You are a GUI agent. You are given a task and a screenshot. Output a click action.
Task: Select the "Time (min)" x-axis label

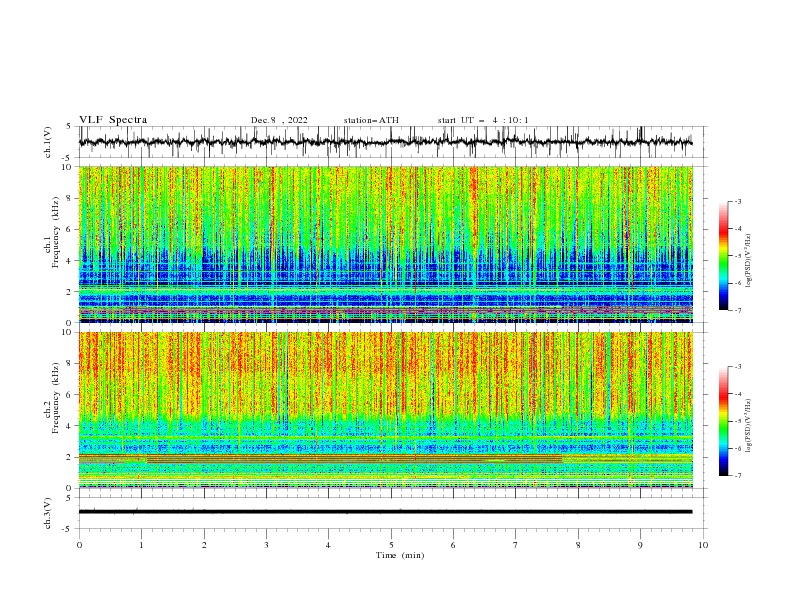click(400, 555)
